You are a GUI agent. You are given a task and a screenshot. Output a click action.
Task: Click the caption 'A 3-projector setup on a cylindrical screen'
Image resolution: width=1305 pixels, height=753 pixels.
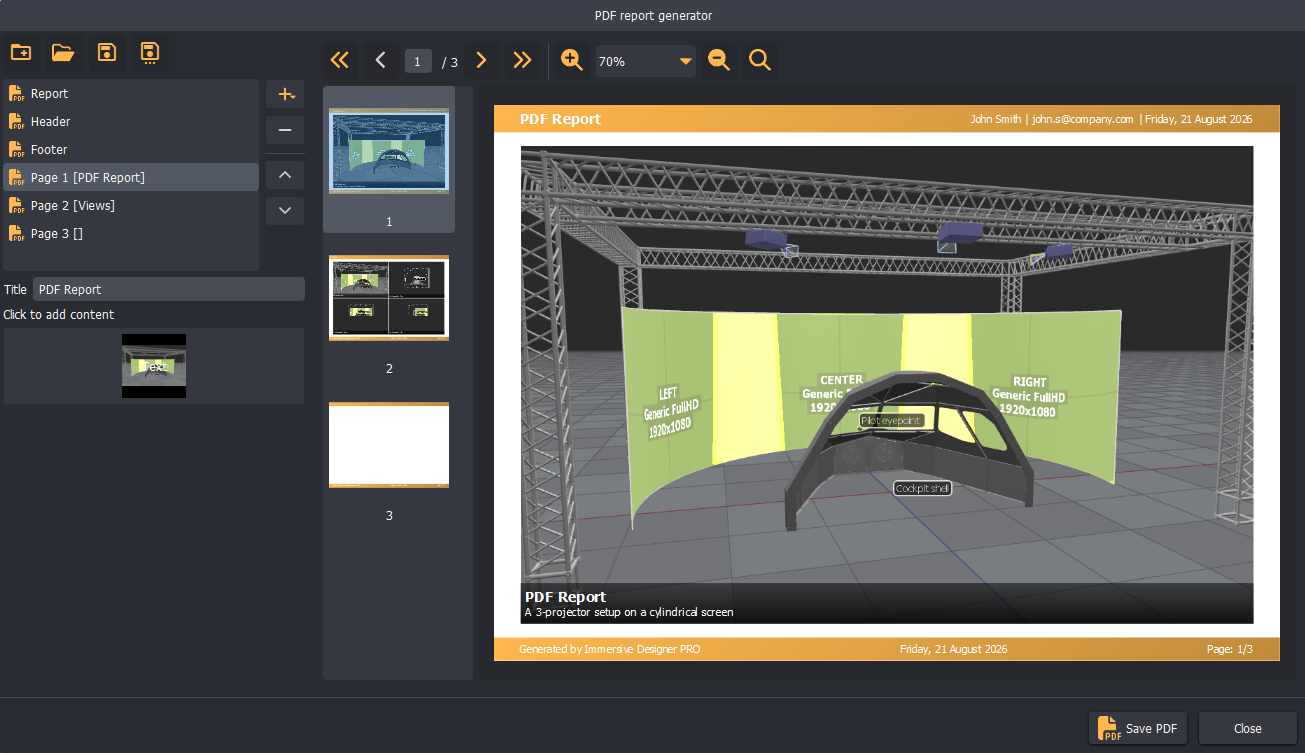point(629,612)
